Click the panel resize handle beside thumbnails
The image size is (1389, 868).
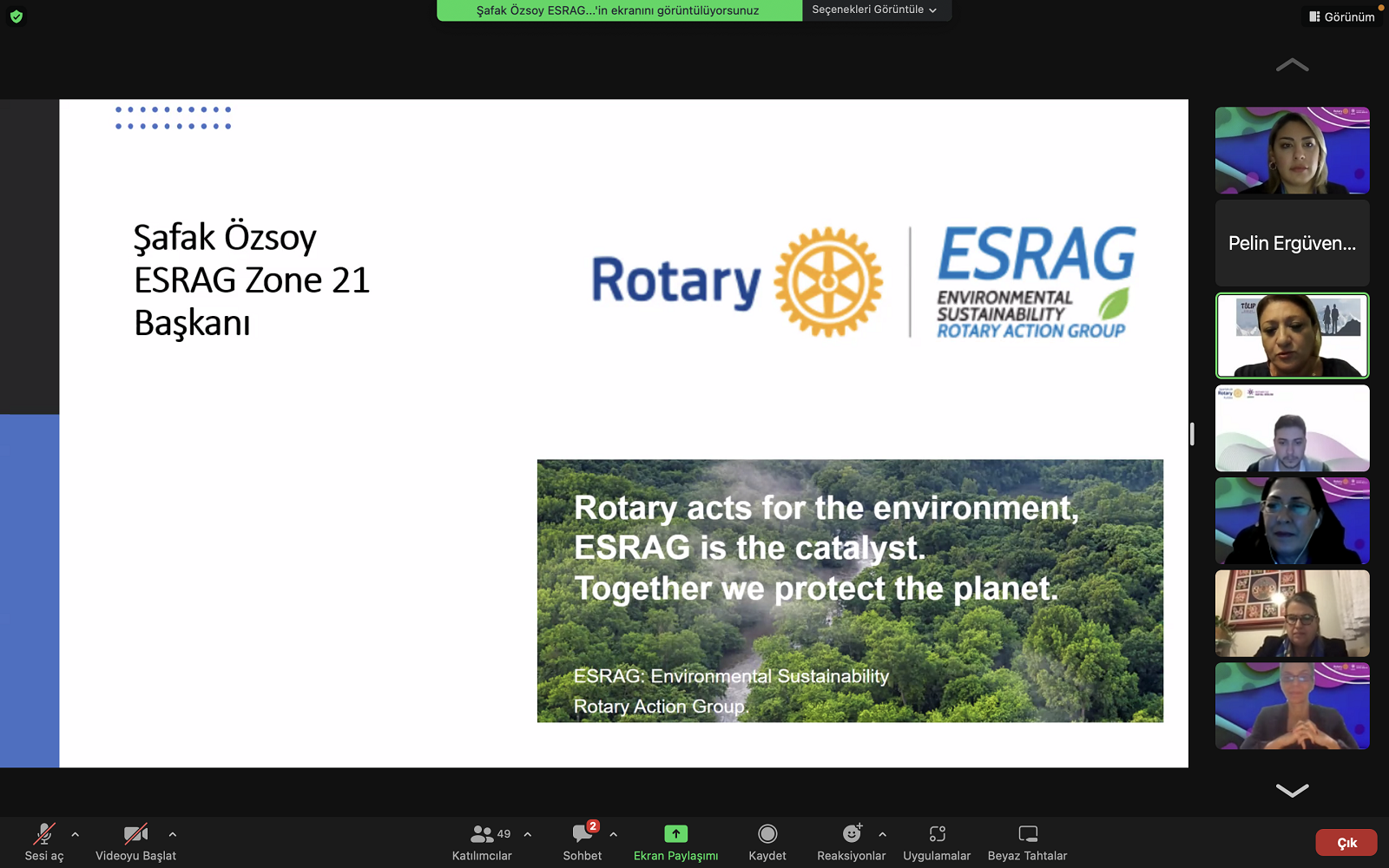click(x=1192, y=434)
